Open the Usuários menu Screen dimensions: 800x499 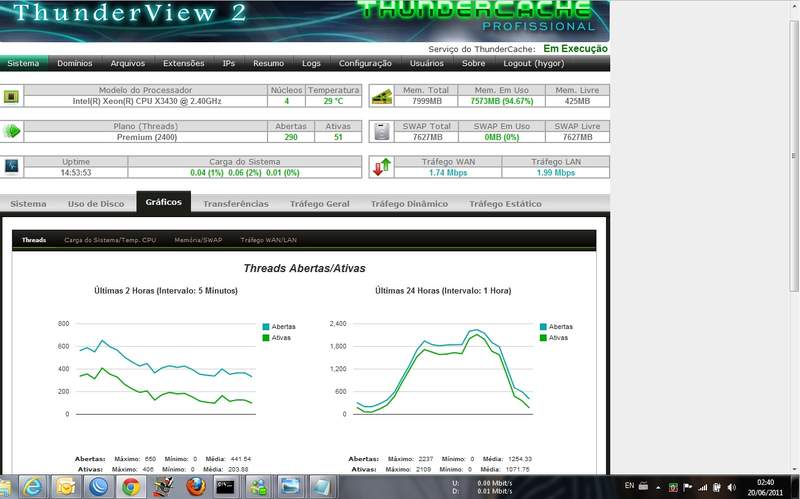pos(427,63)
